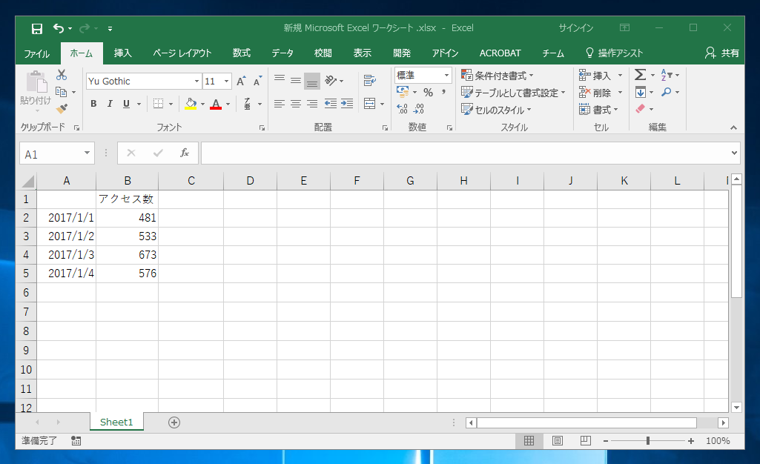
Task: Align cell text to the left
Action: (279, 103)
